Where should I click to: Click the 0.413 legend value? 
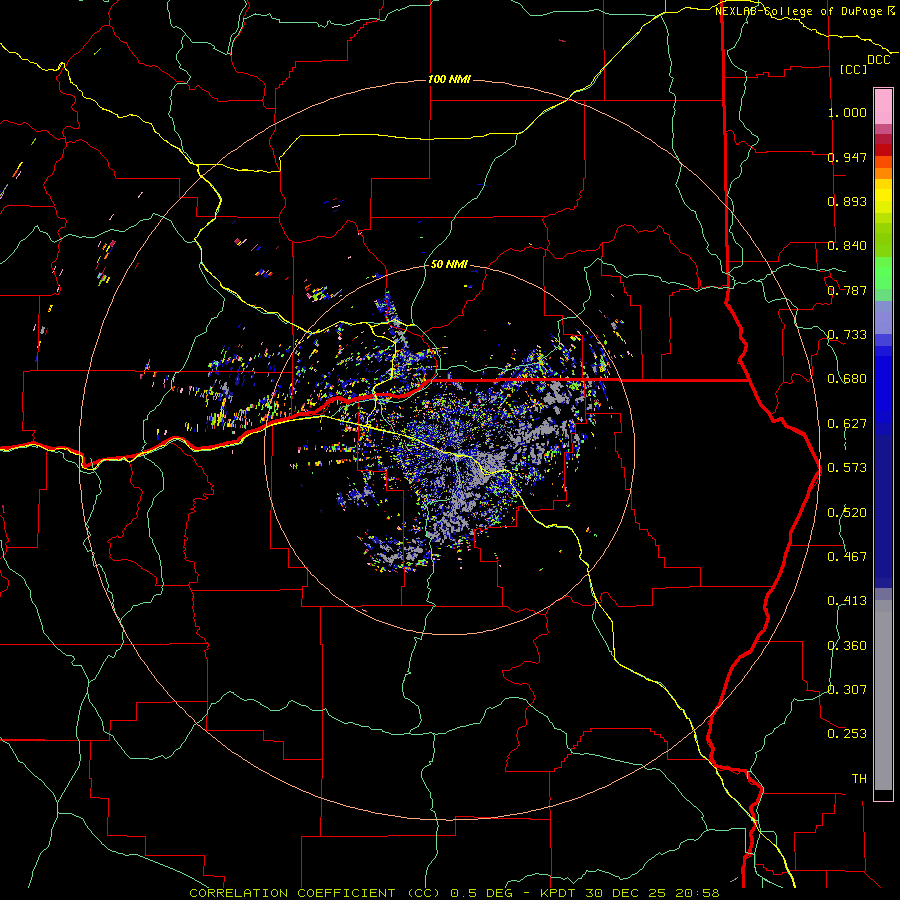pyautogui.click(x=847, y=601)
